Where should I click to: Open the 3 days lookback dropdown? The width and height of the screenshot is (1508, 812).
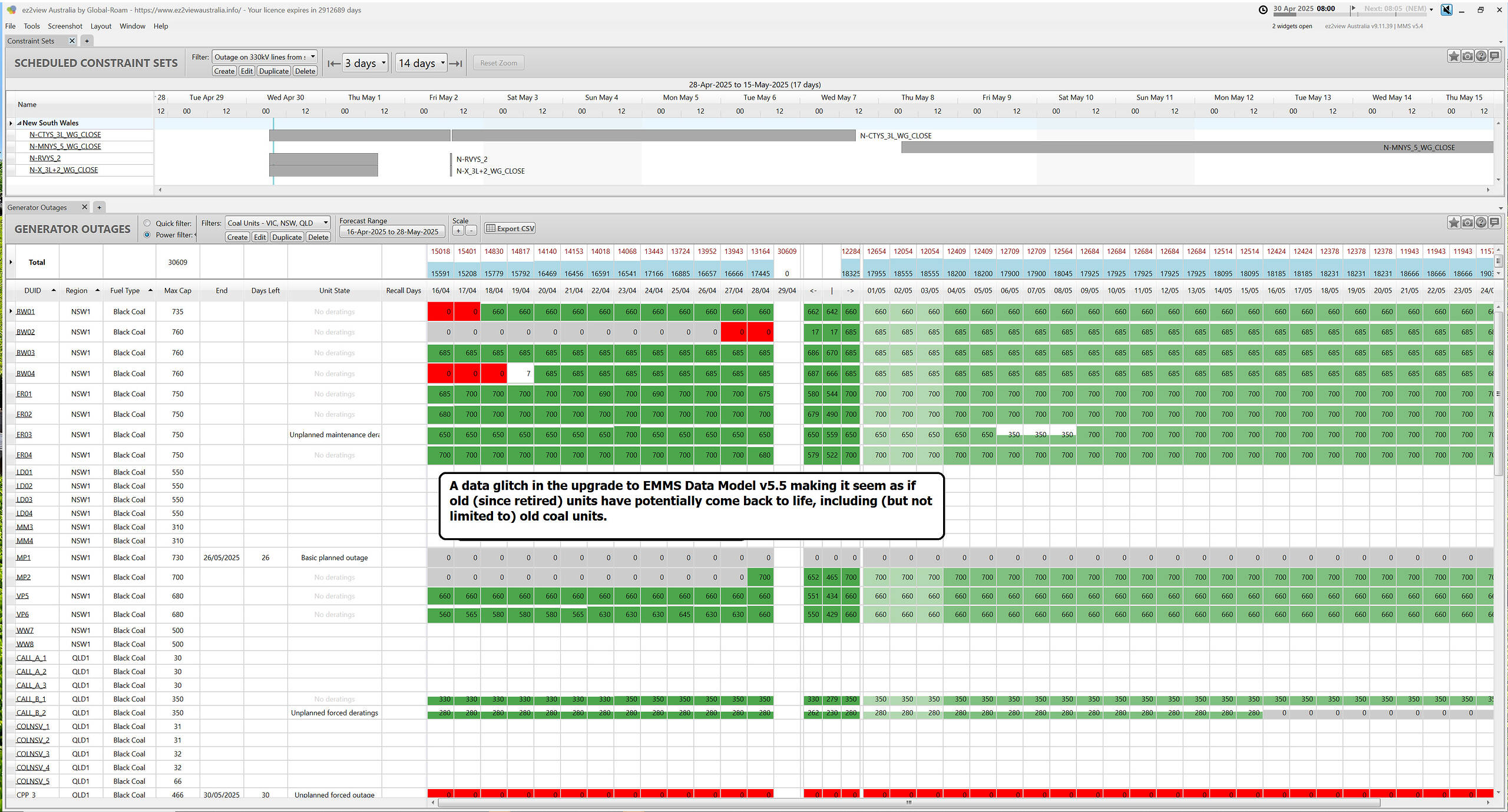coord(365,63)
